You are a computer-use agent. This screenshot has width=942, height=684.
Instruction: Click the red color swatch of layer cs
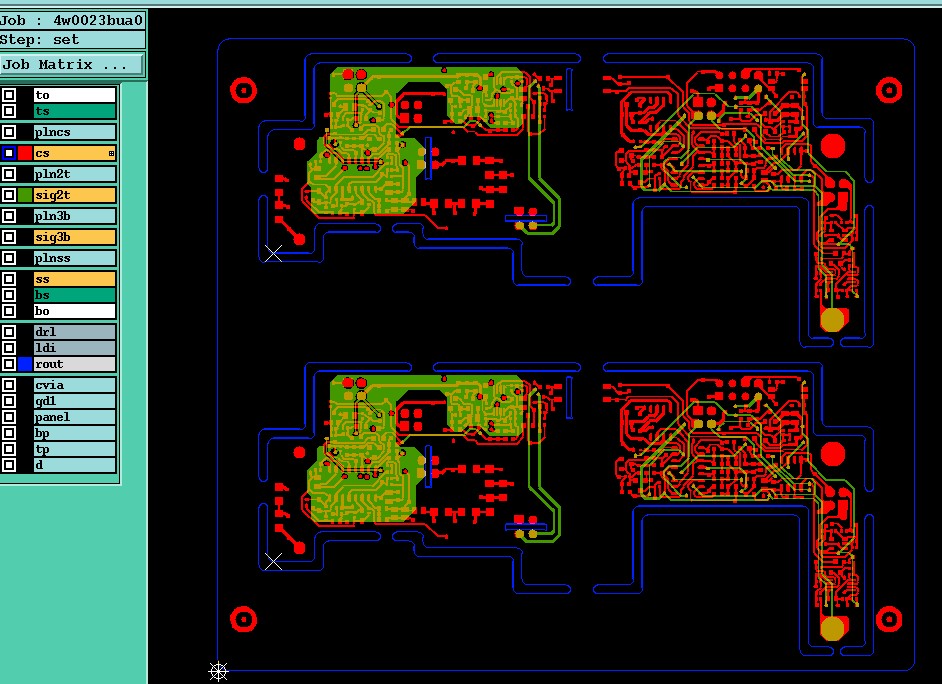coord(25,153)
